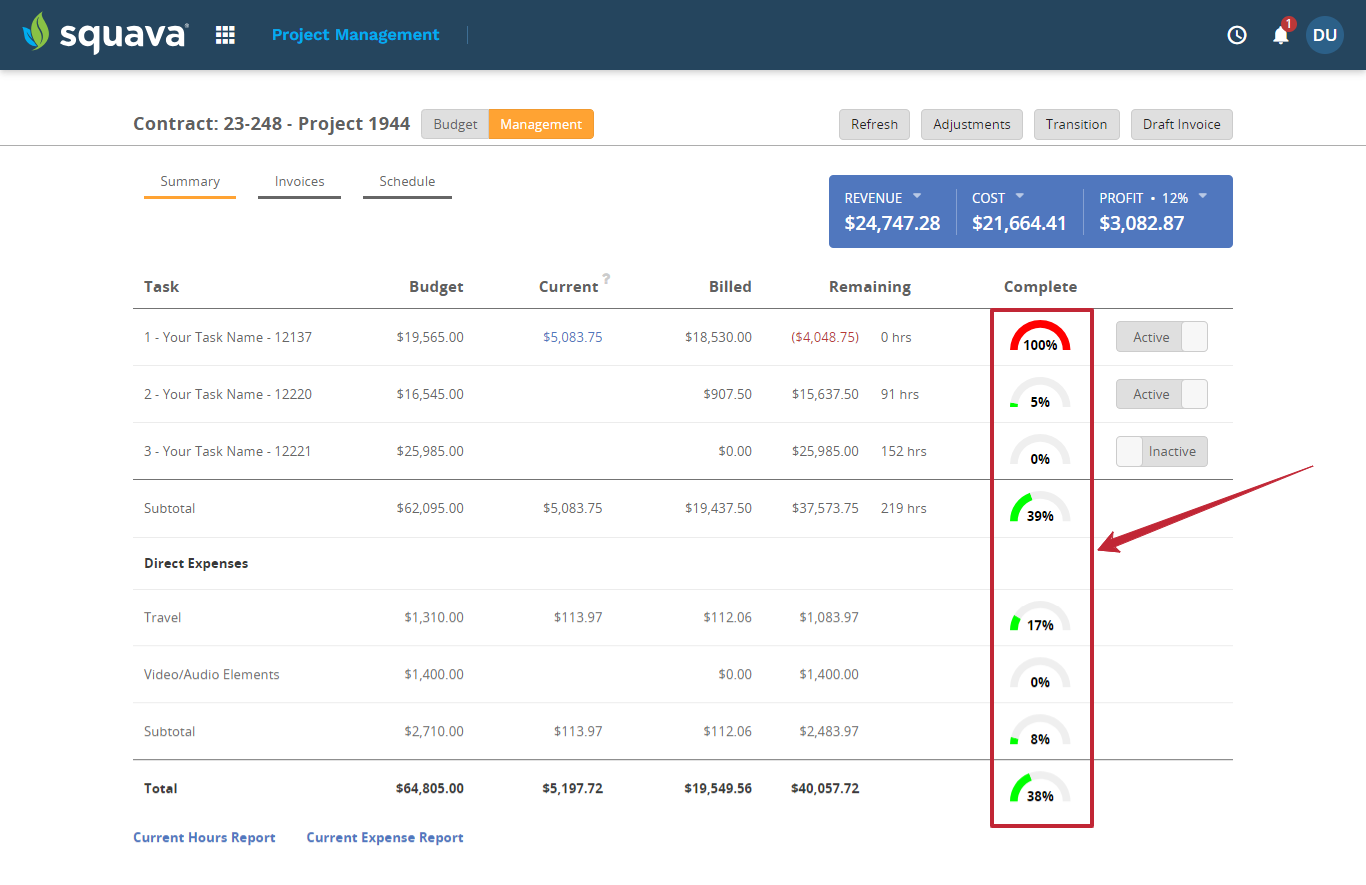Screen dimensions: 1366x885
Task: Switch to the Invoices tab
Action: point(299,181)
